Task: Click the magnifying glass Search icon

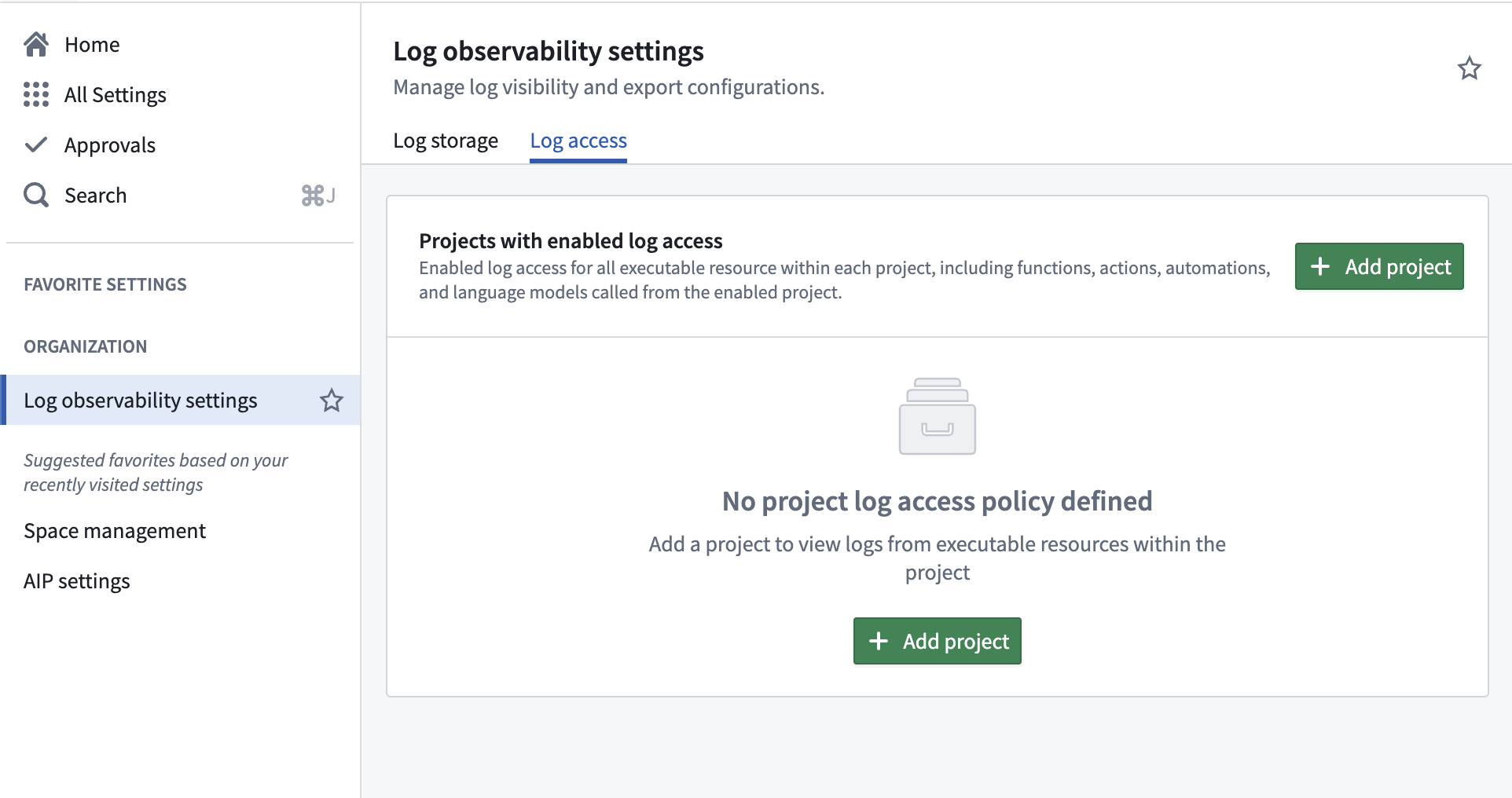Action: pos(35,195)
